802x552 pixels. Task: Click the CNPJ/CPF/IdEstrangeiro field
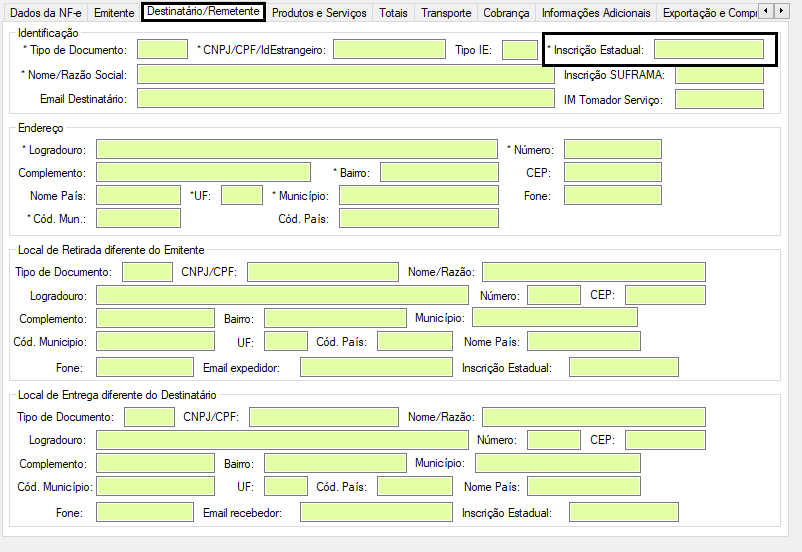(x=389, y=50)
